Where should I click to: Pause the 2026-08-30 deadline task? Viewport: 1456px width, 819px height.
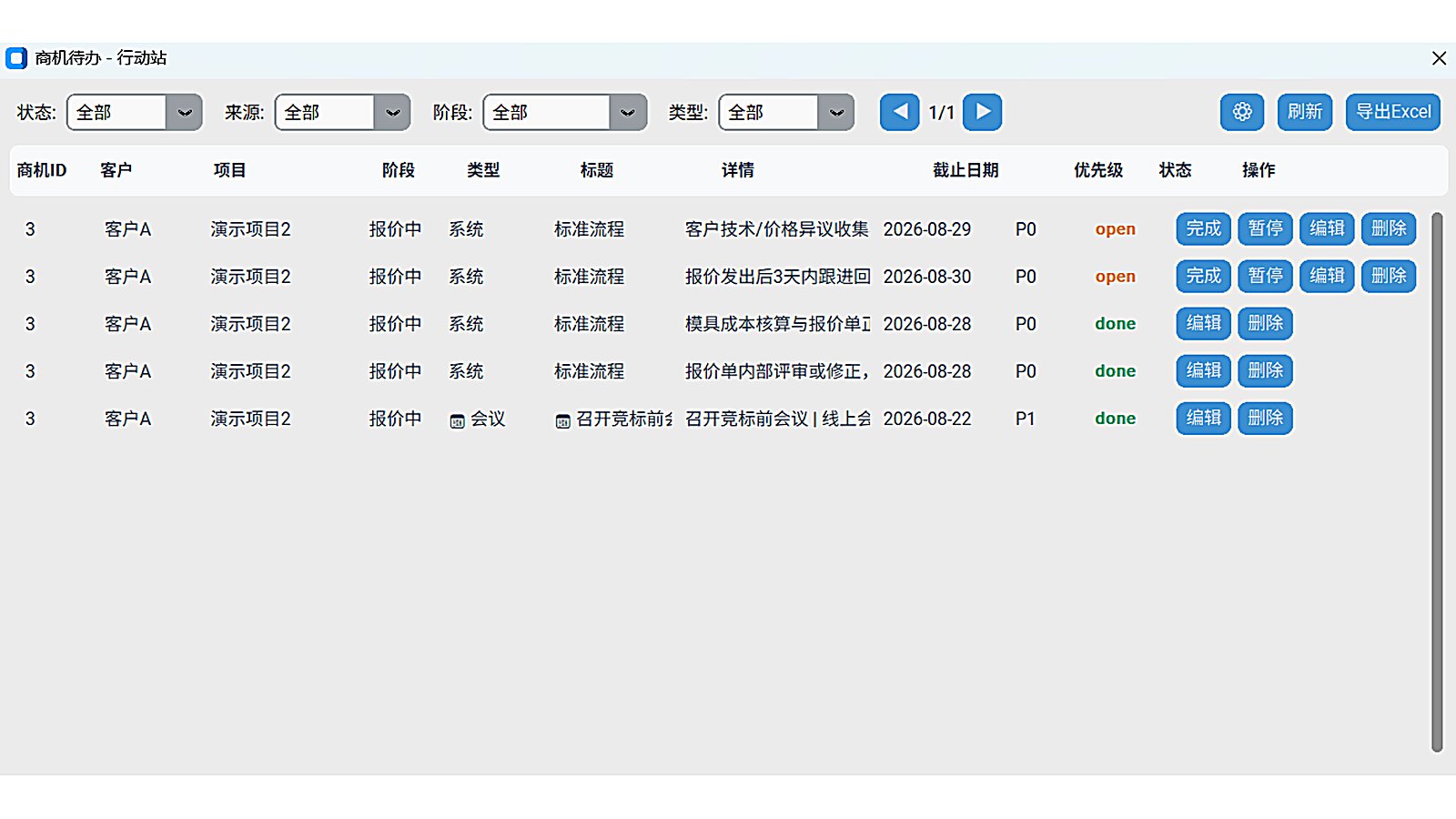click(1266, 276)
